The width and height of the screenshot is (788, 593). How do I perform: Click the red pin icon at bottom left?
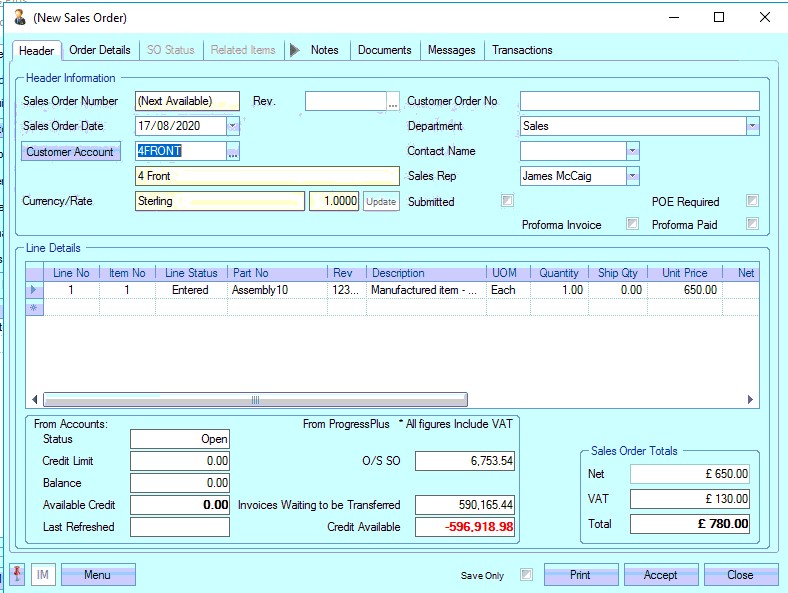(18, 575)
